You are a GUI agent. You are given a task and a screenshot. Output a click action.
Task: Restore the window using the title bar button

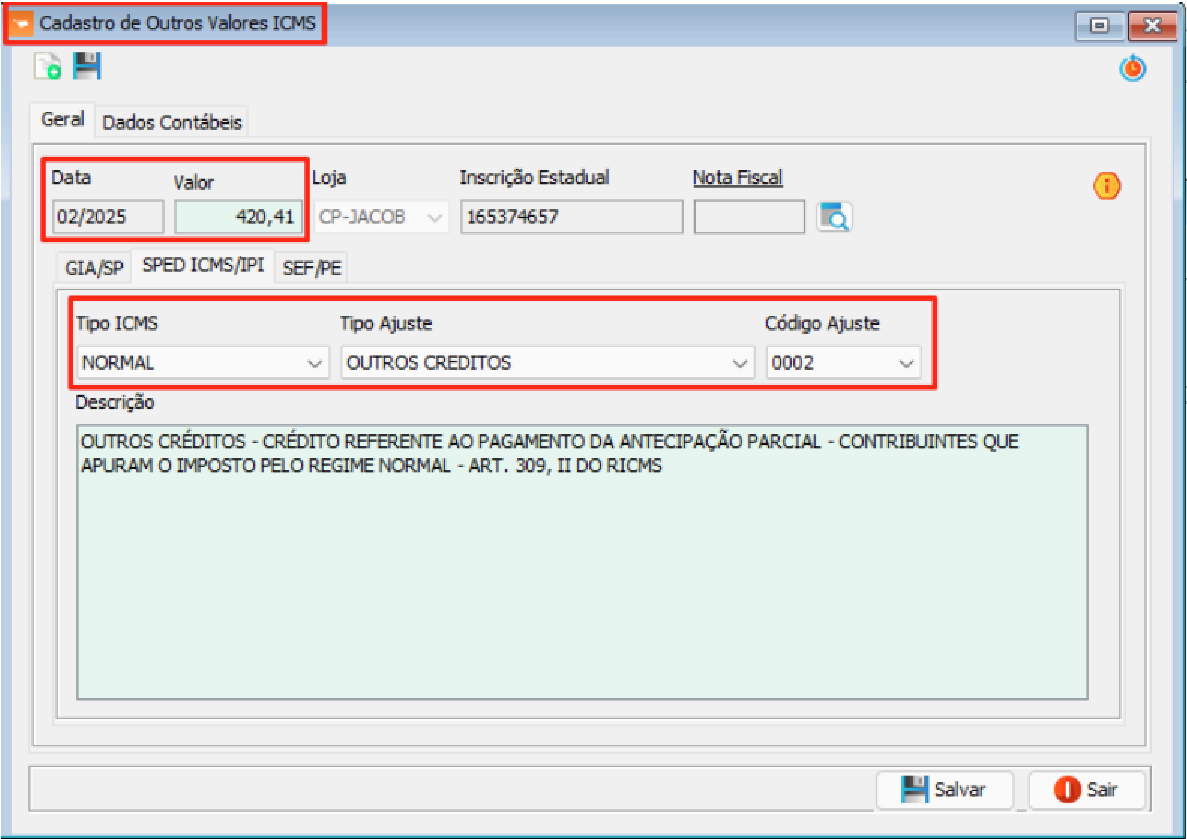coord(1100,26)
